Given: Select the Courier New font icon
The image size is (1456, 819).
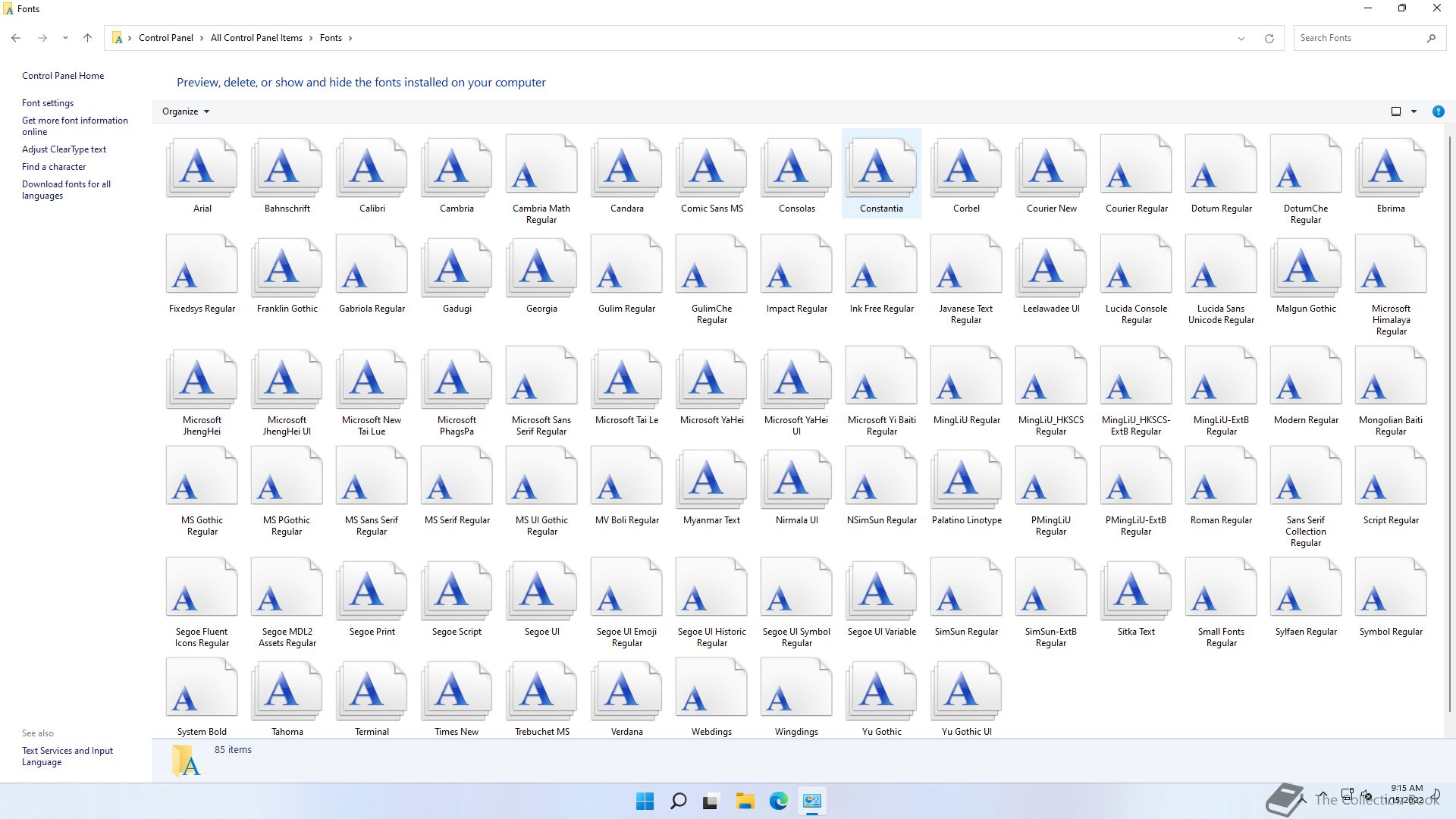Looking at the screenshot, I should (x=1051, y=166).
